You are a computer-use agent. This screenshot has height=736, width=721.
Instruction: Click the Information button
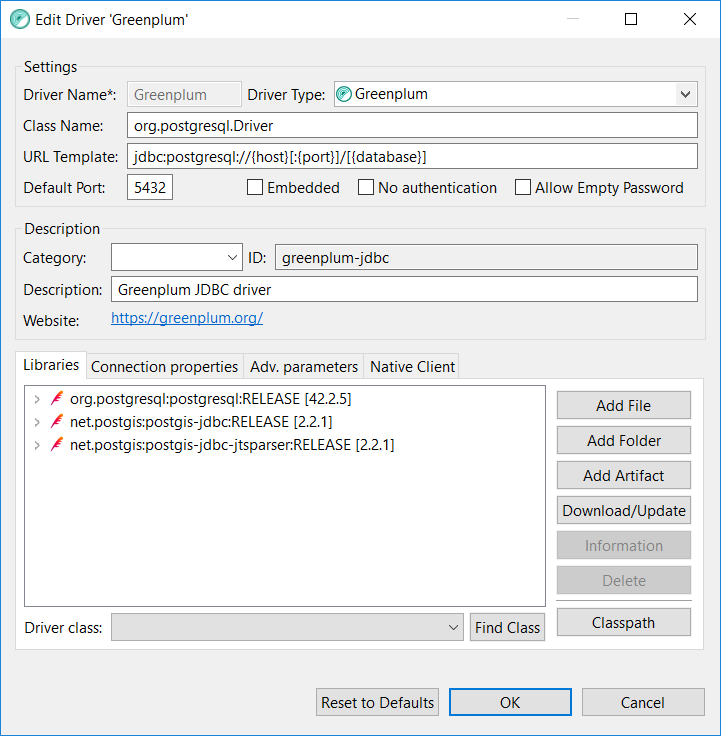click(623, 545)
